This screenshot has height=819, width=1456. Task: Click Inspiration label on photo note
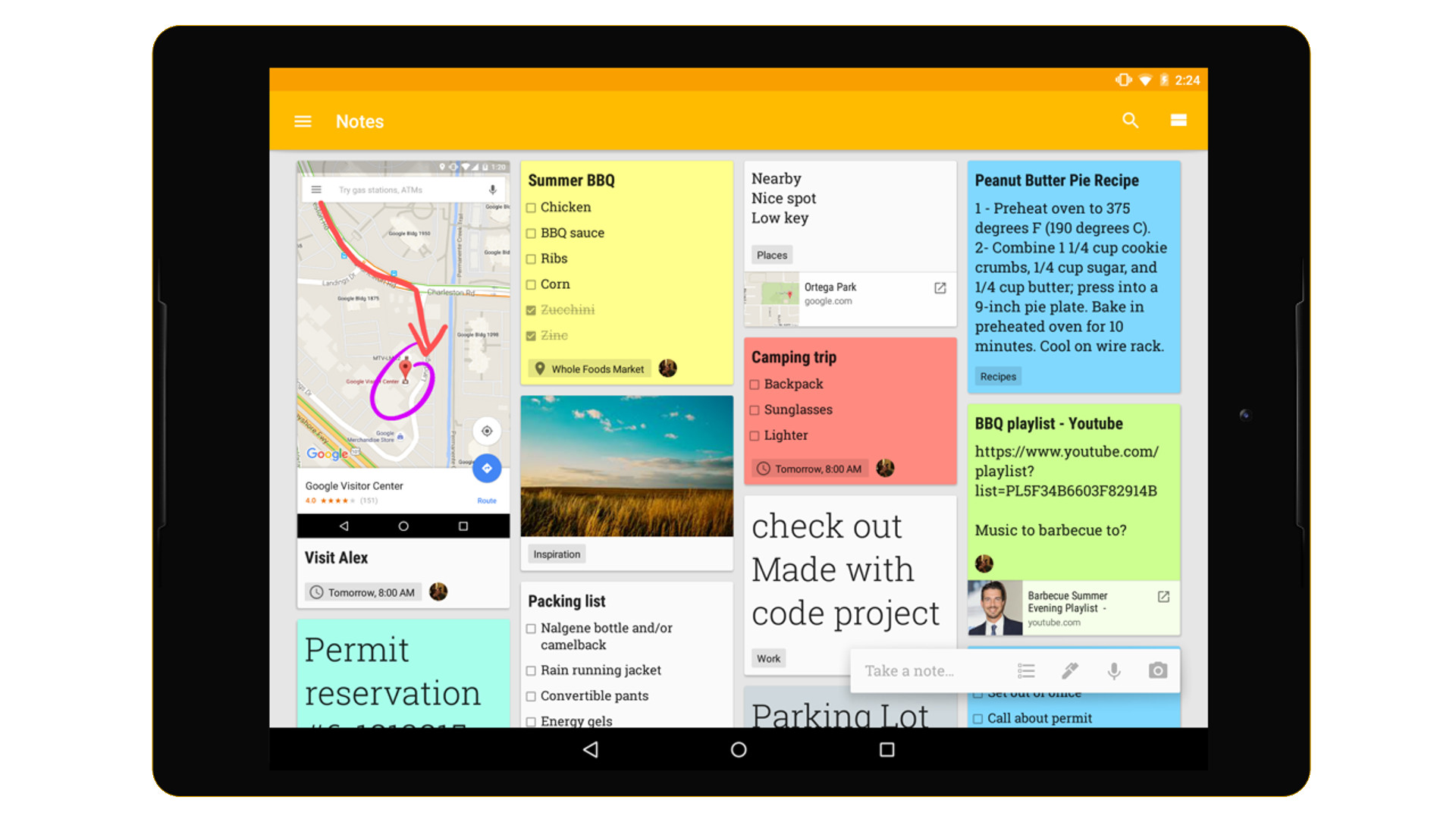557,553
